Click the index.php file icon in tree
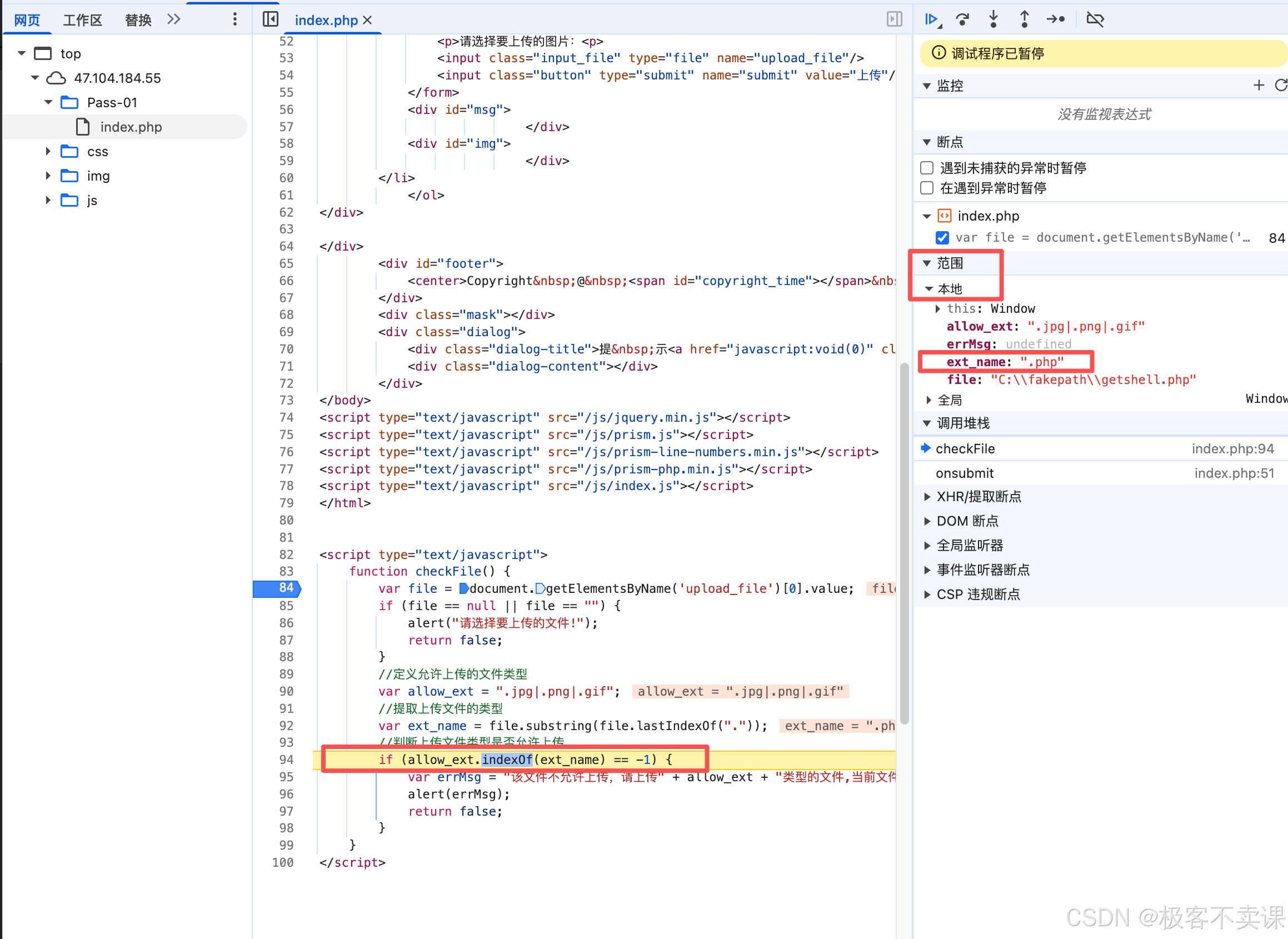The width and height of the screenshot is (1288, 939). [x=83, y=127]
